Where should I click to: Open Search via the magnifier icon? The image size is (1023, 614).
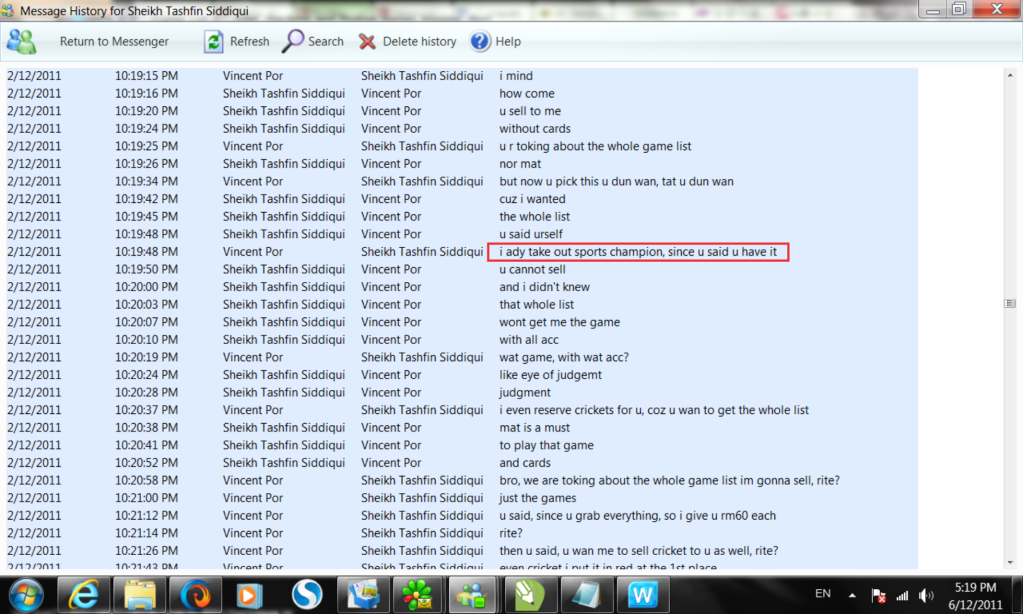tap(293, 41)
